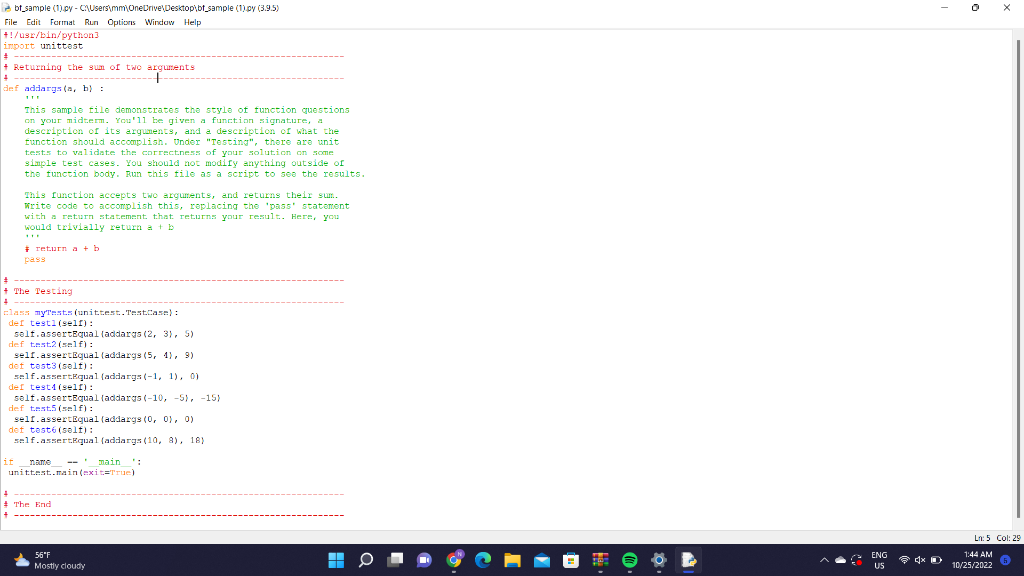The height and width of the screenshot is (576, 1024).
Task: Open Google Chrome from the taskbar
Action: (454, 560)
